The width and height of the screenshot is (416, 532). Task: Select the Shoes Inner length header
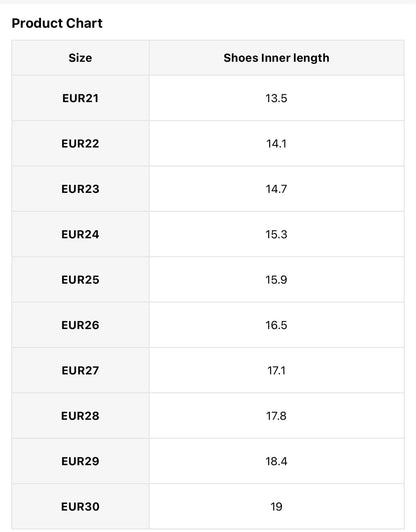coord(277,58)
